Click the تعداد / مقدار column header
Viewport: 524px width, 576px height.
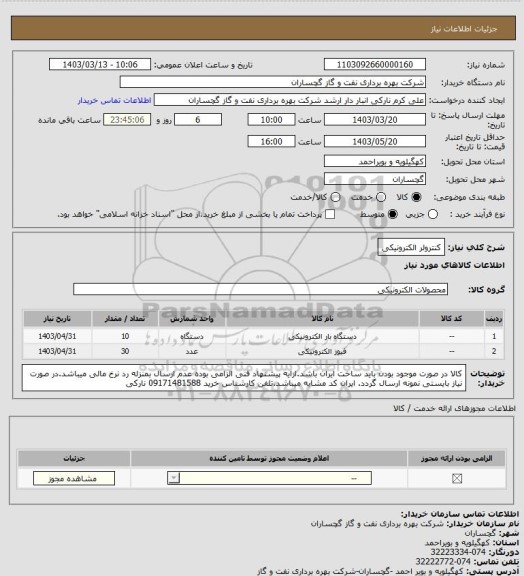point(125,318)
